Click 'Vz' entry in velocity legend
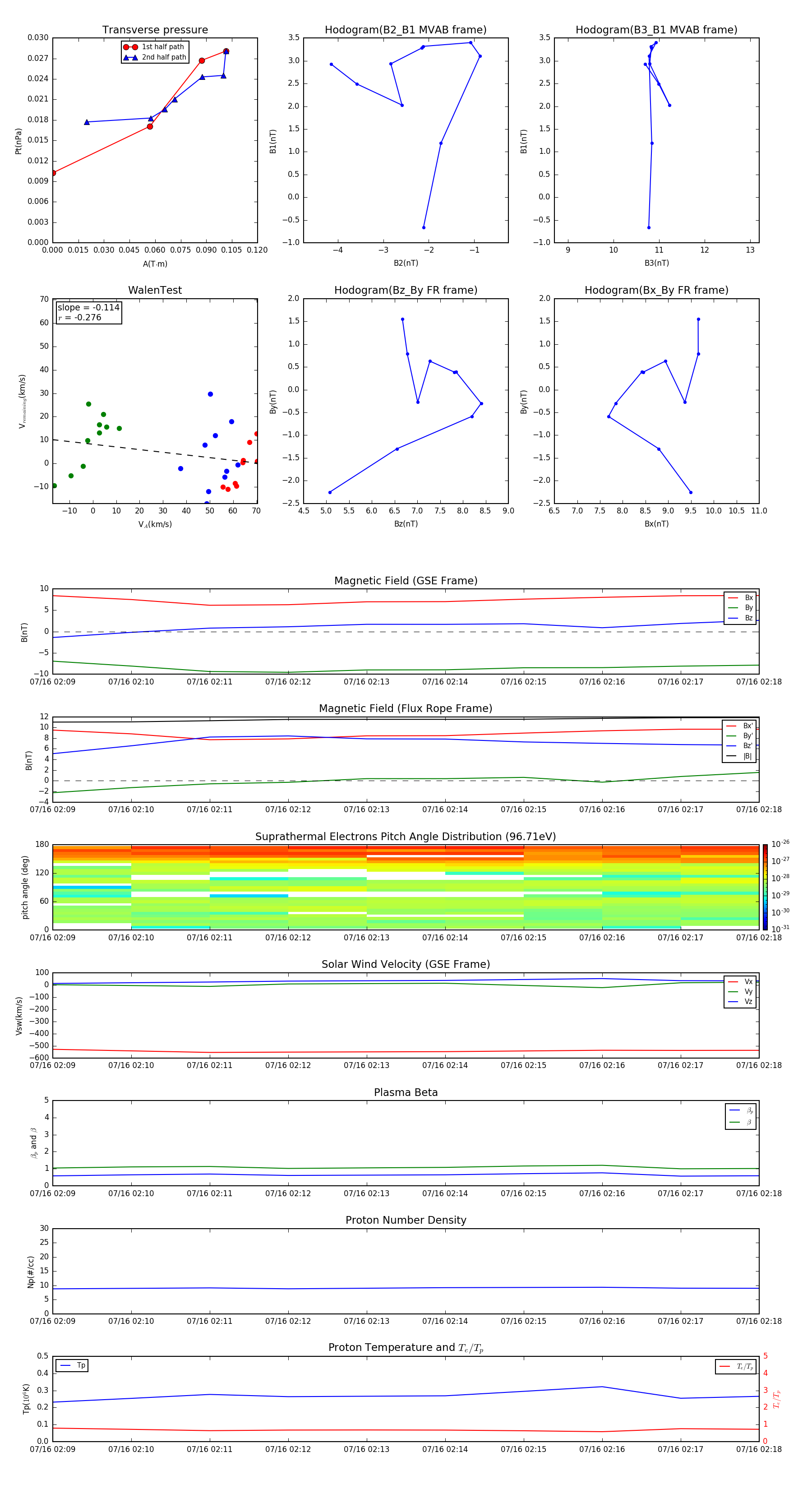Viewport: 812px width, 1489px height. coord(740,1002)
